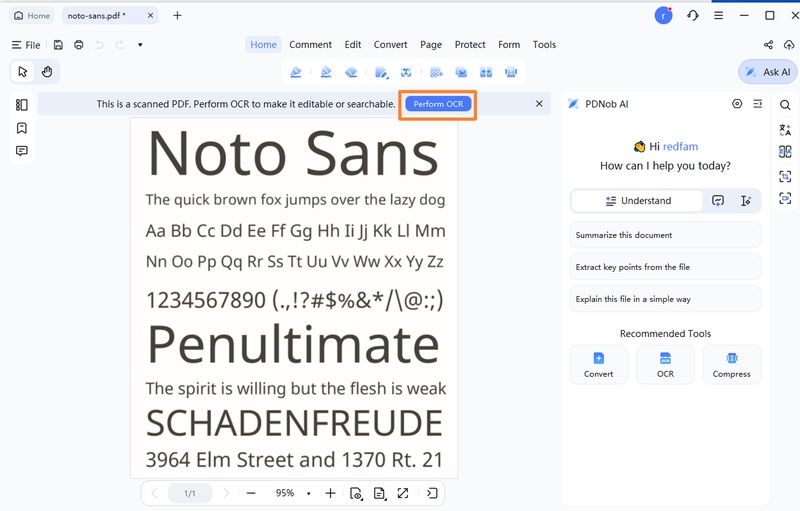Zoom in with the plus button
The width and height of the screenshot is (800, 511).
click(x=331, y=493)
